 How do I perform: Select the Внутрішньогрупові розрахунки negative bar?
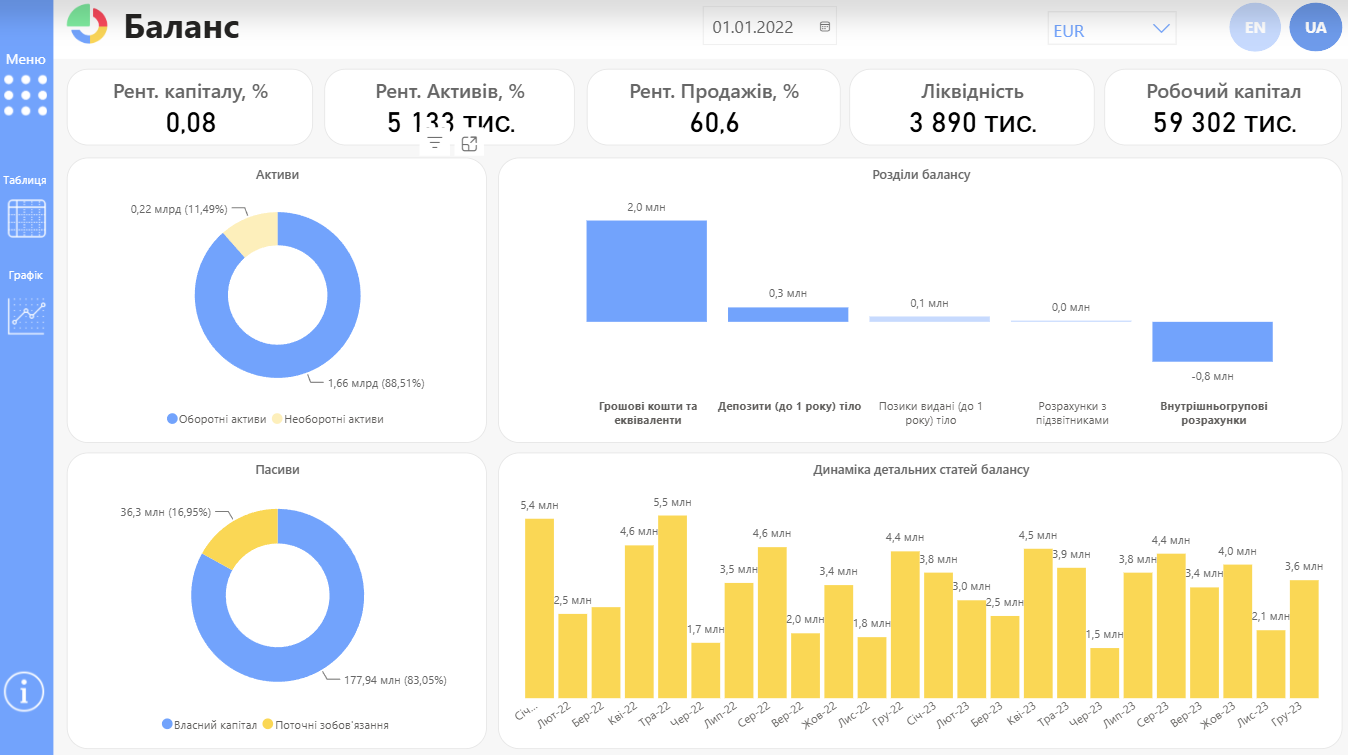pos(1212,342)
